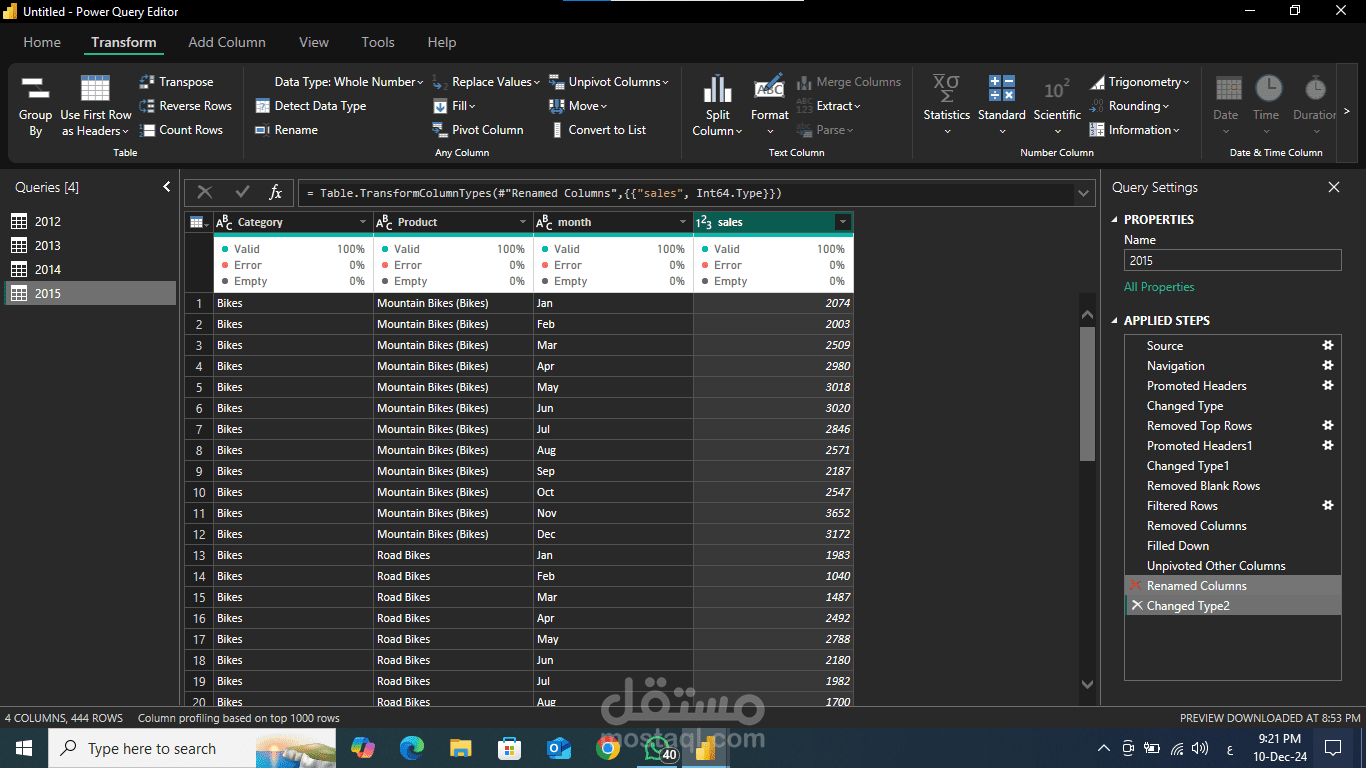Open the Extract dropdown

coord(828,106)
